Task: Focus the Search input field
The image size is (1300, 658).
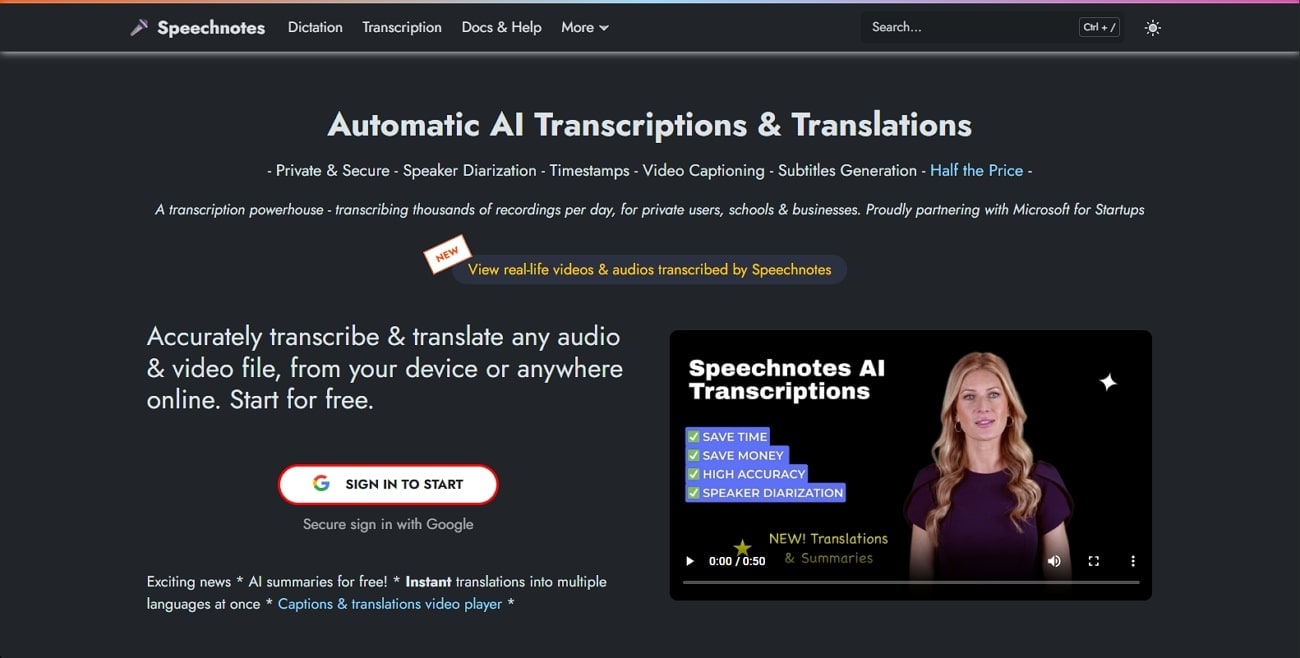Action: (x=991, y=27)
